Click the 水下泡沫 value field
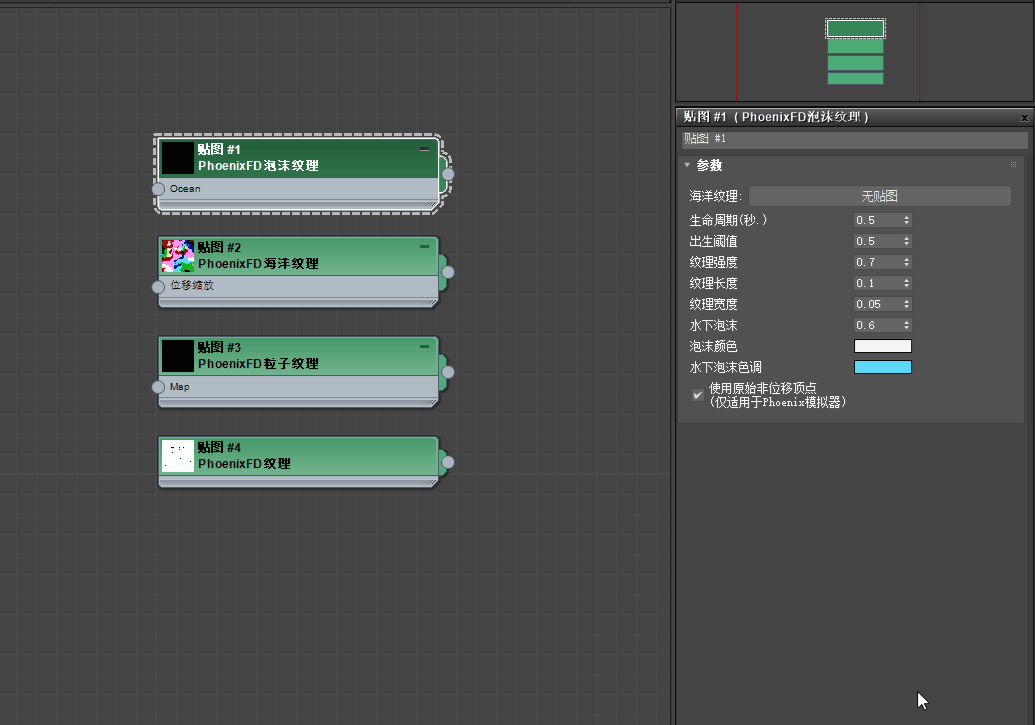 click(x=878, y=326)
